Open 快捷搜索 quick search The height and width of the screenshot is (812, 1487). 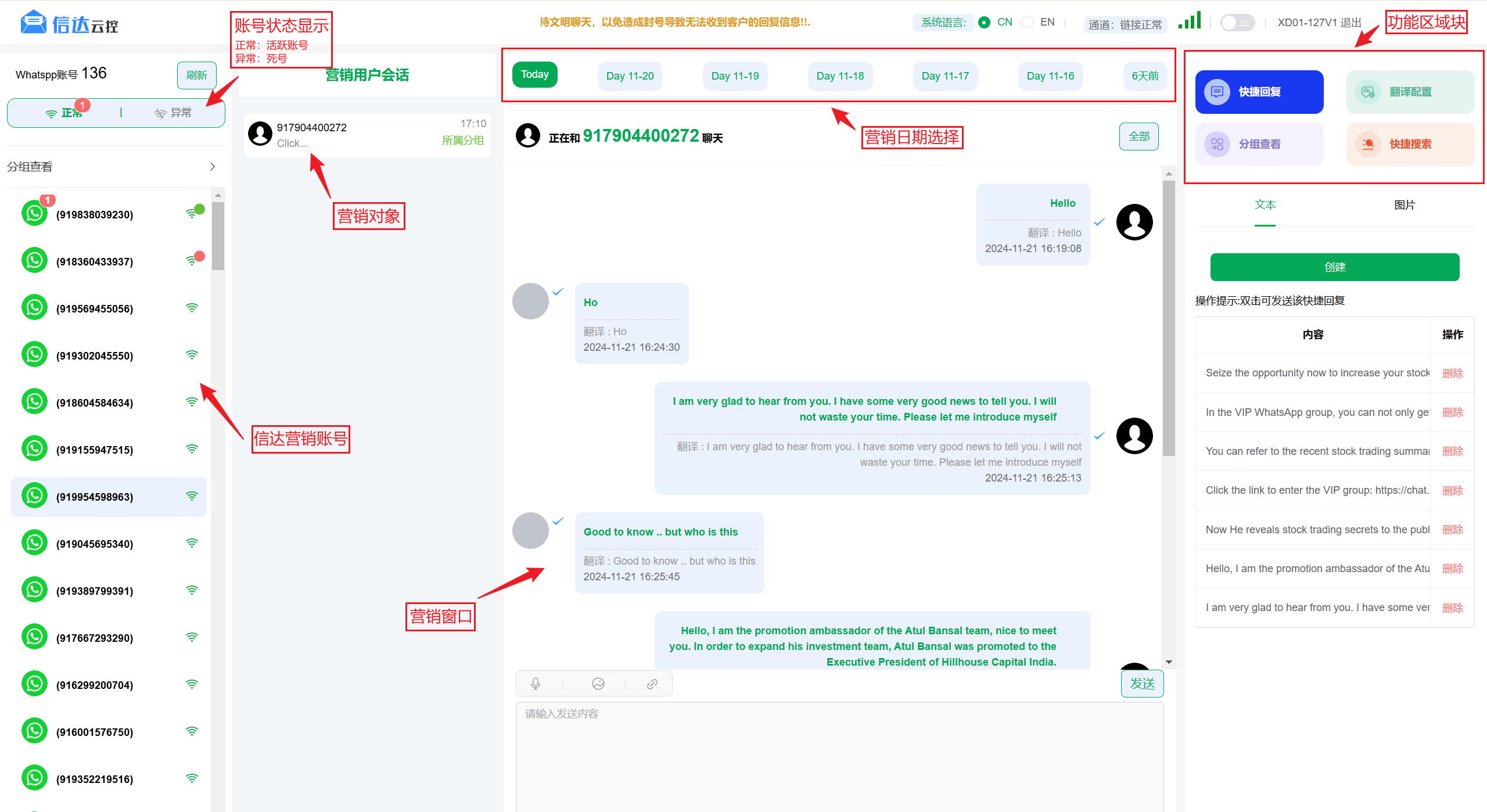pos(1410,144)
